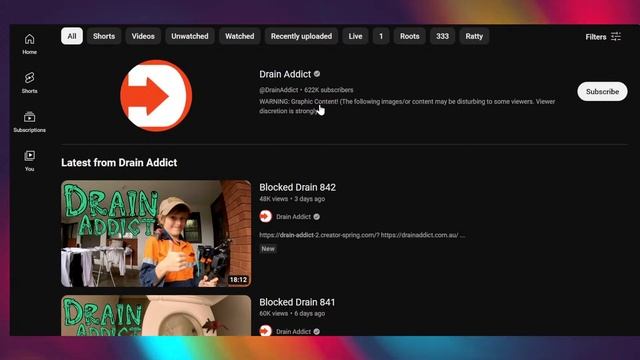
Task: Select the Videos filter chip
Action: [x=143, y=36]
